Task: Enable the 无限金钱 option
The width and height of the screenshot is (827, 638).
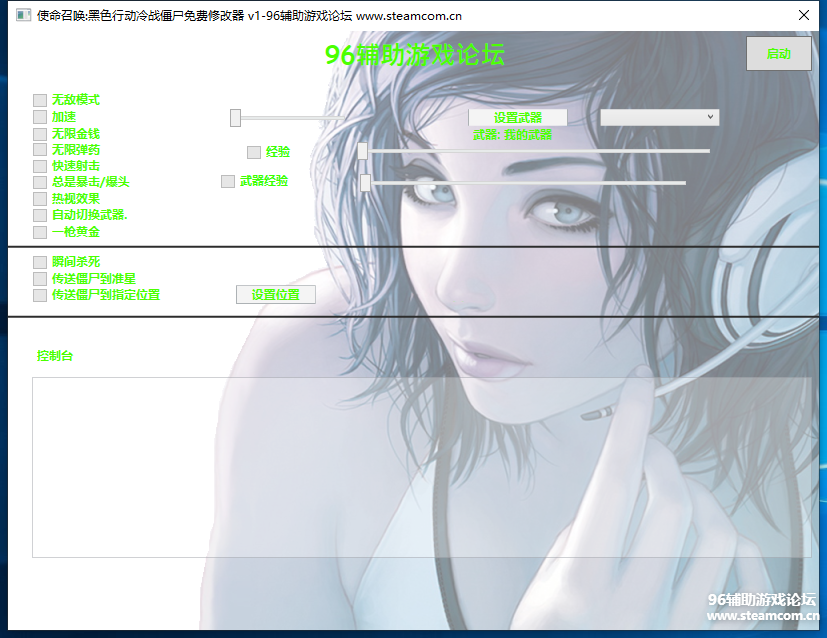Action: [x=40, y=133]
